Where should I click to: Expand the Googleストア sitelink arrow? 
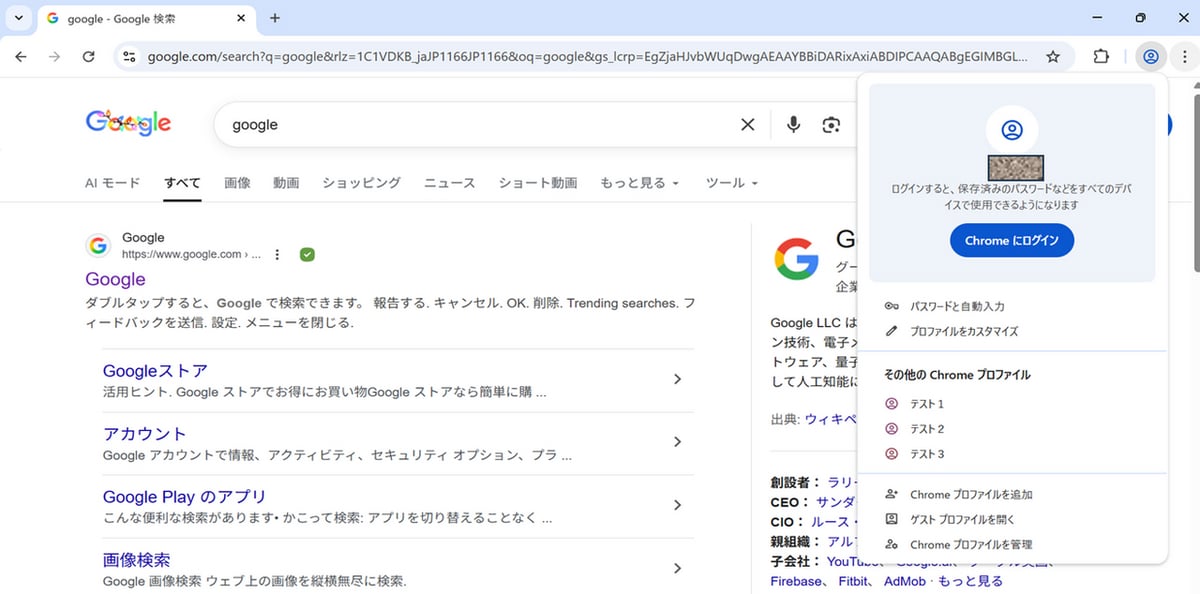pos(677,379)
